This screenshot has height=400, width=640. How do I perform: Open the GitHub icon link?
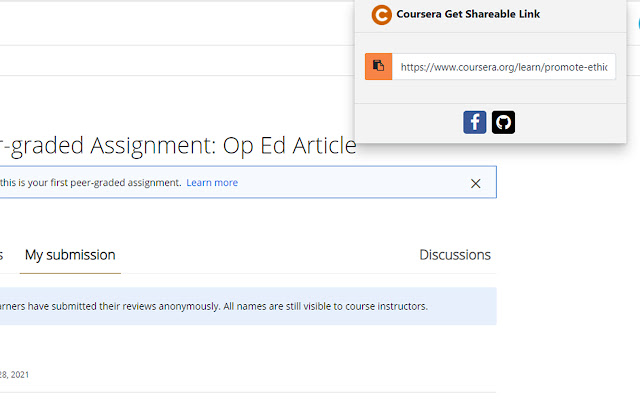[x=503, y=122]
